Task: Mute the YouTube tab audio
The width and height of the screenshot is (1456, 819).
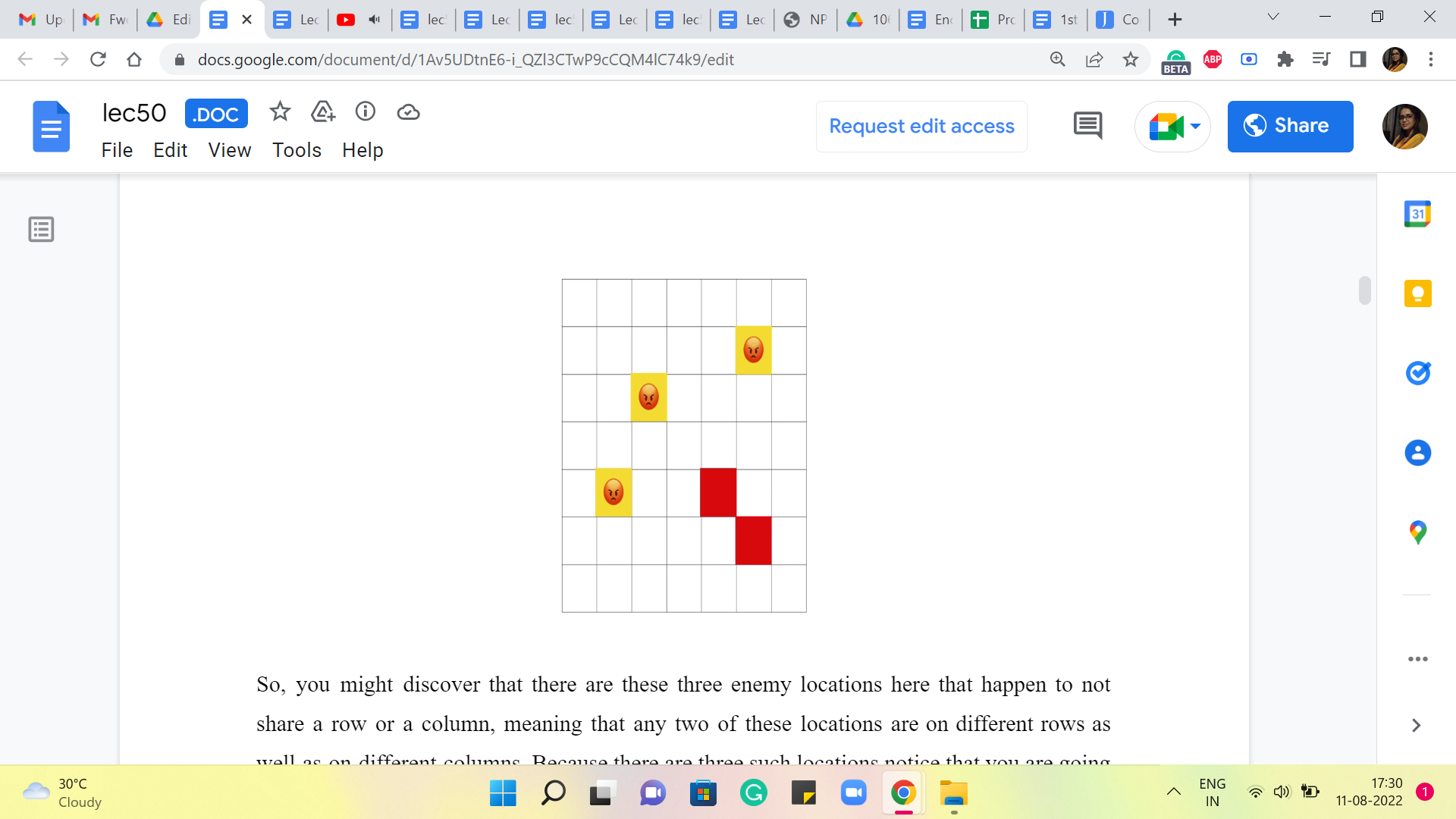Action: (x=374, y=20)
